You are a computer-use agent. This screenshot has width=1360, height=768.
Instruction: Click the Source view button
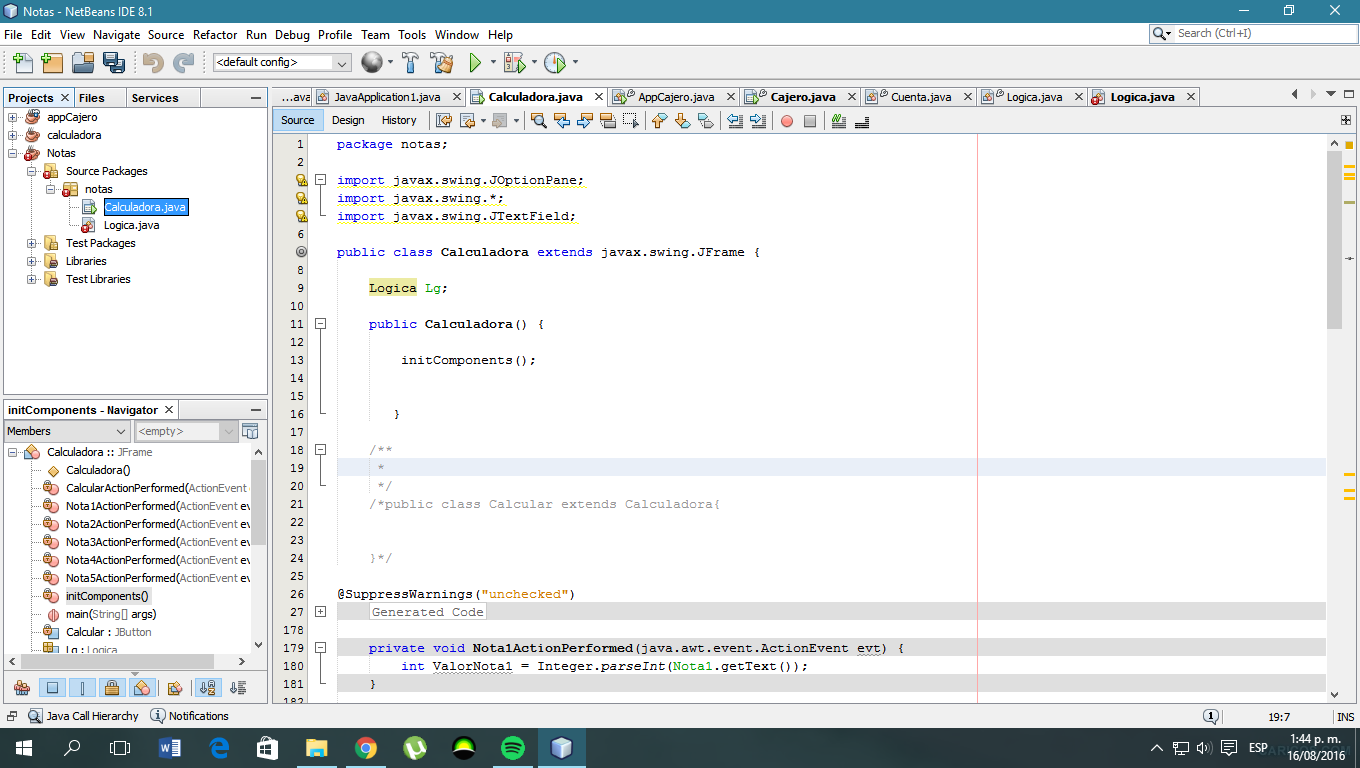[297, 120]
